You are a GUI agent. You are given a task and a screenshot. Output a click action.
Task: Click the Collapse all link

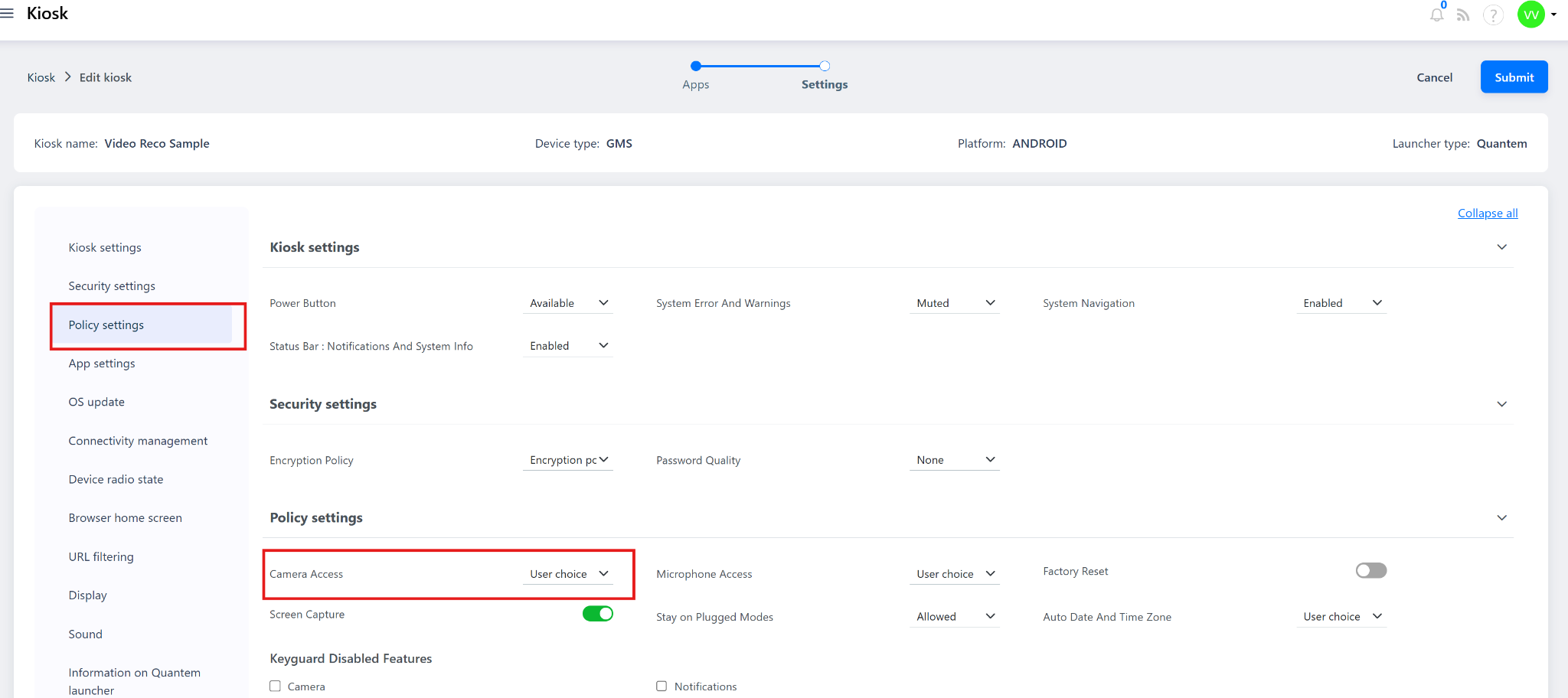point(1487,214)
